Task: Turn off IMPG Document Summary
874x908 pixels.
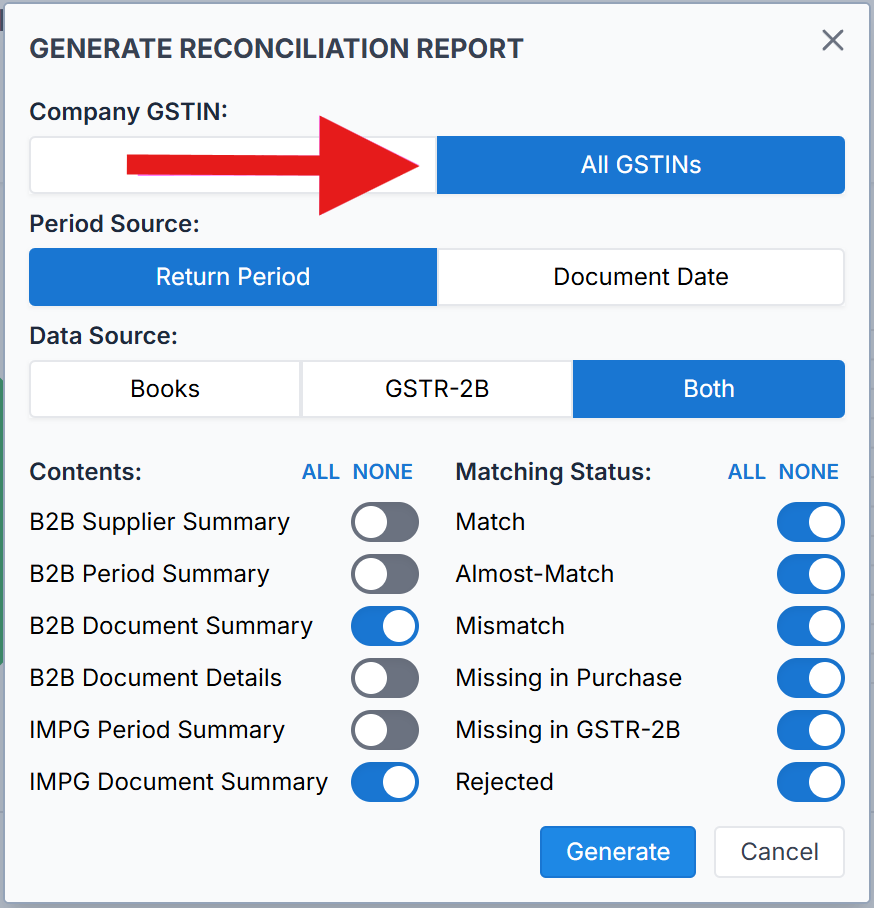Action: (384, 782)
